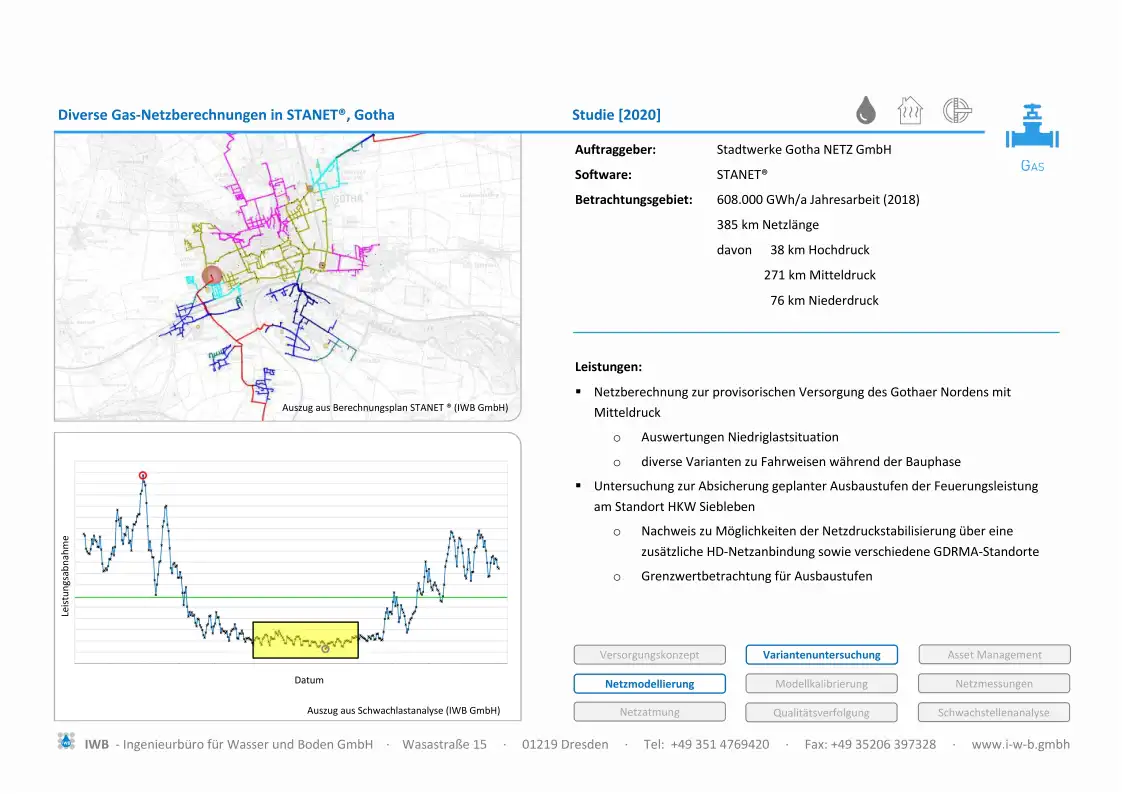Click the Versorgungskonzept tag

point(649,655)
